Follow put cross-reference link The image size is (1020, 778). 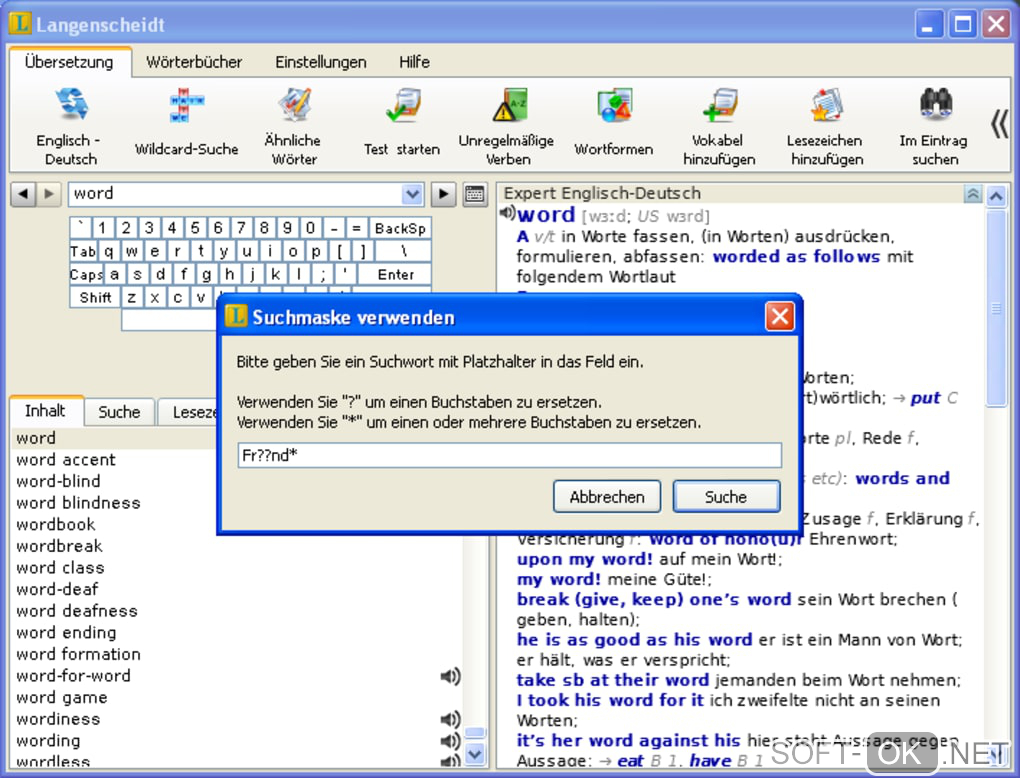(926, 398)
